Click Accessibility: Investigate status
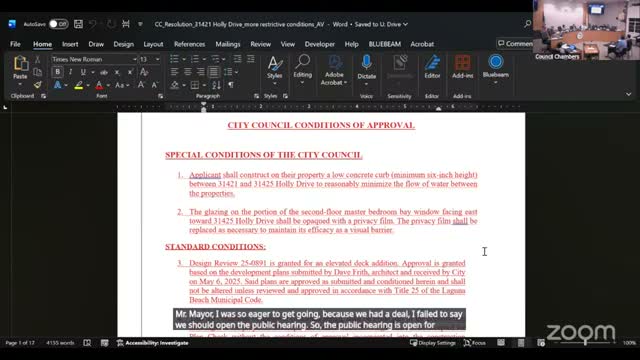The height and width of the screenshot is (360, 640). point(153,343)
